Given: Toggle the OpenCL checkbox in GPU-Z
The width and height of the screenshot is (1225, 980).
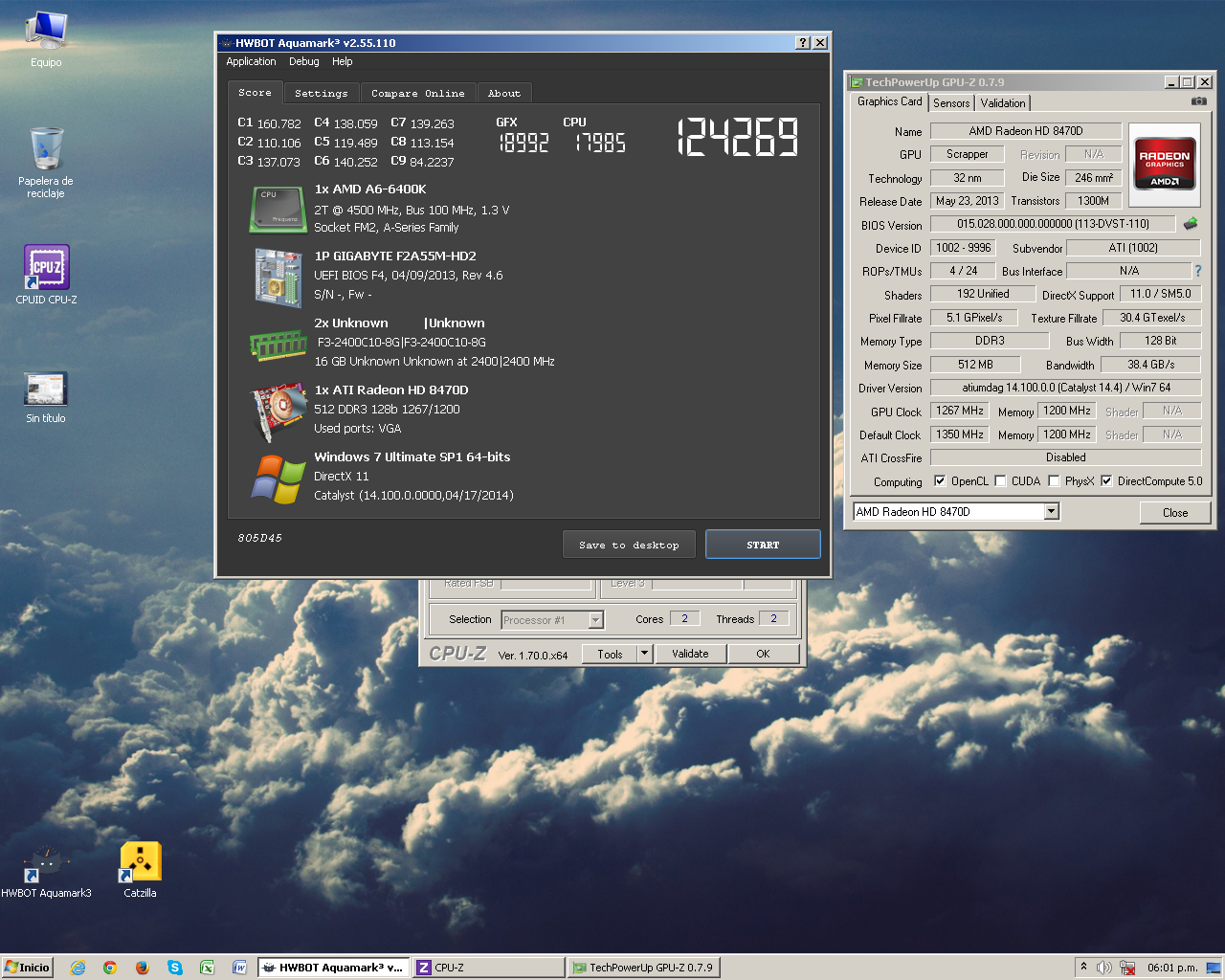Looking at the screenshot, I should tap(940, 481).
